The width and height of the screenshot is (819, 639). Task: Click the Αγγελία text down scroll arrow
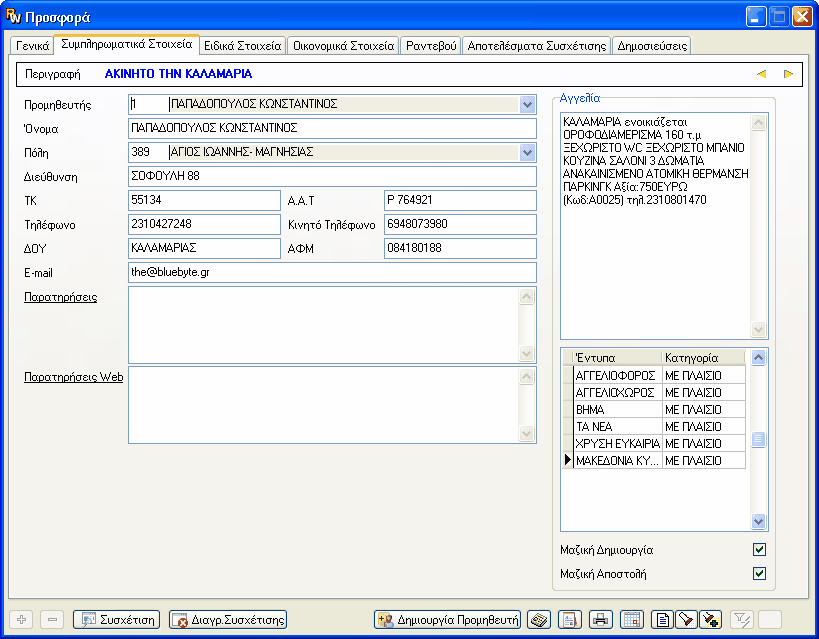758,329
